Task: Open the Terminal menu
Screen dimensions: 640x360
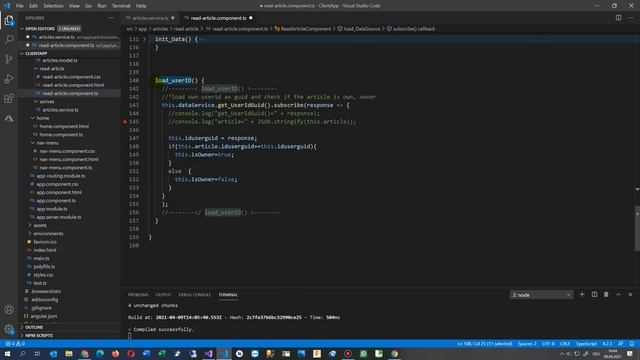Action: point(121,6)
